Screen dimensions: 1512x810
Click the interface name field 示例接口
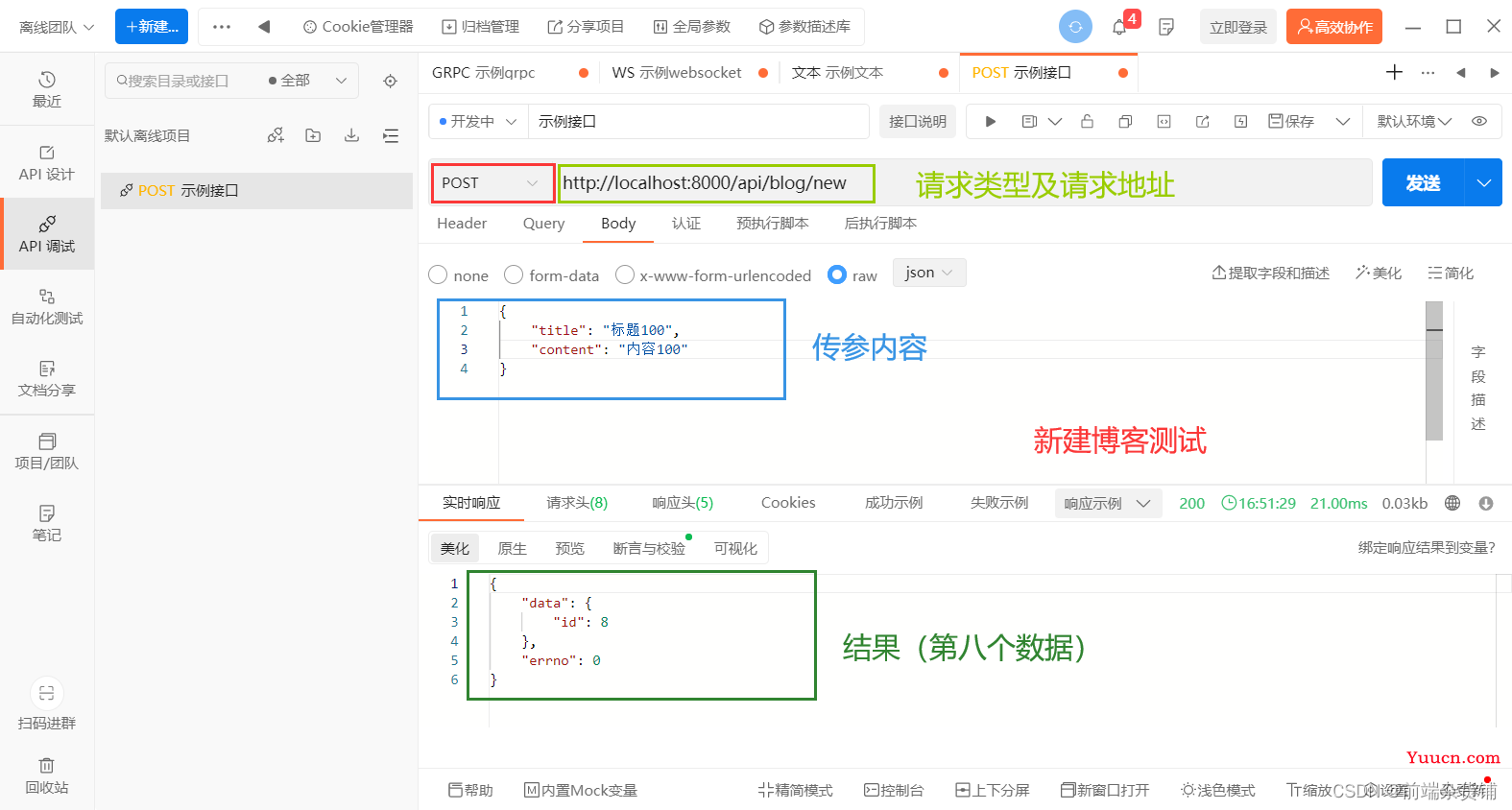(x=698, y=121)
